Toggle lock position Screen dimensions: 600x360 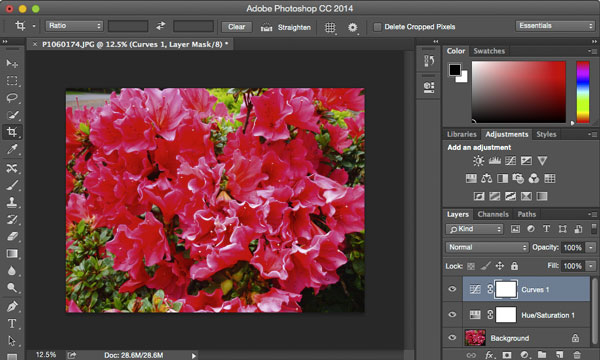coord(500,266)
